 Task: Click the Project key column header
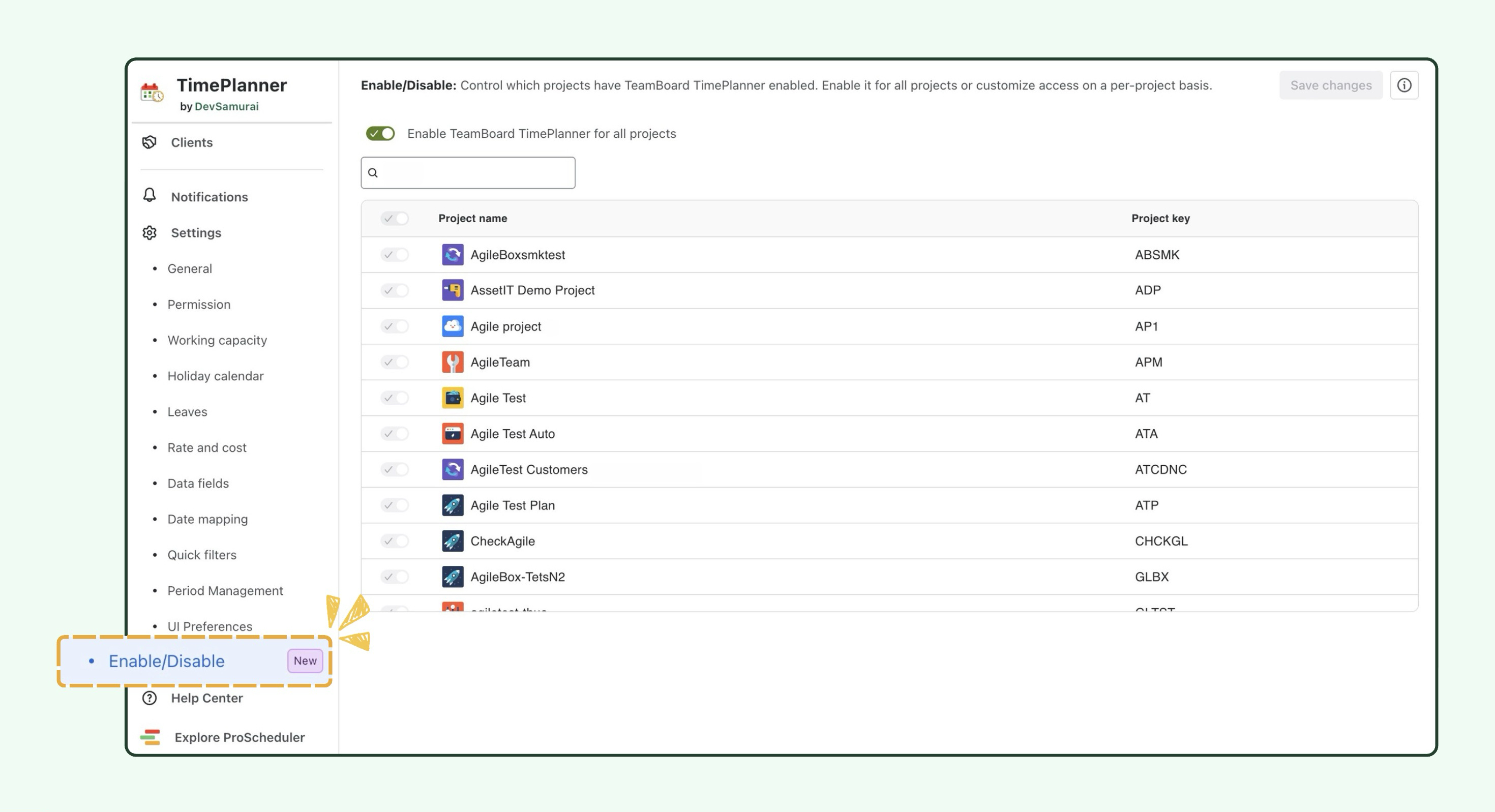click(1161, 219)
